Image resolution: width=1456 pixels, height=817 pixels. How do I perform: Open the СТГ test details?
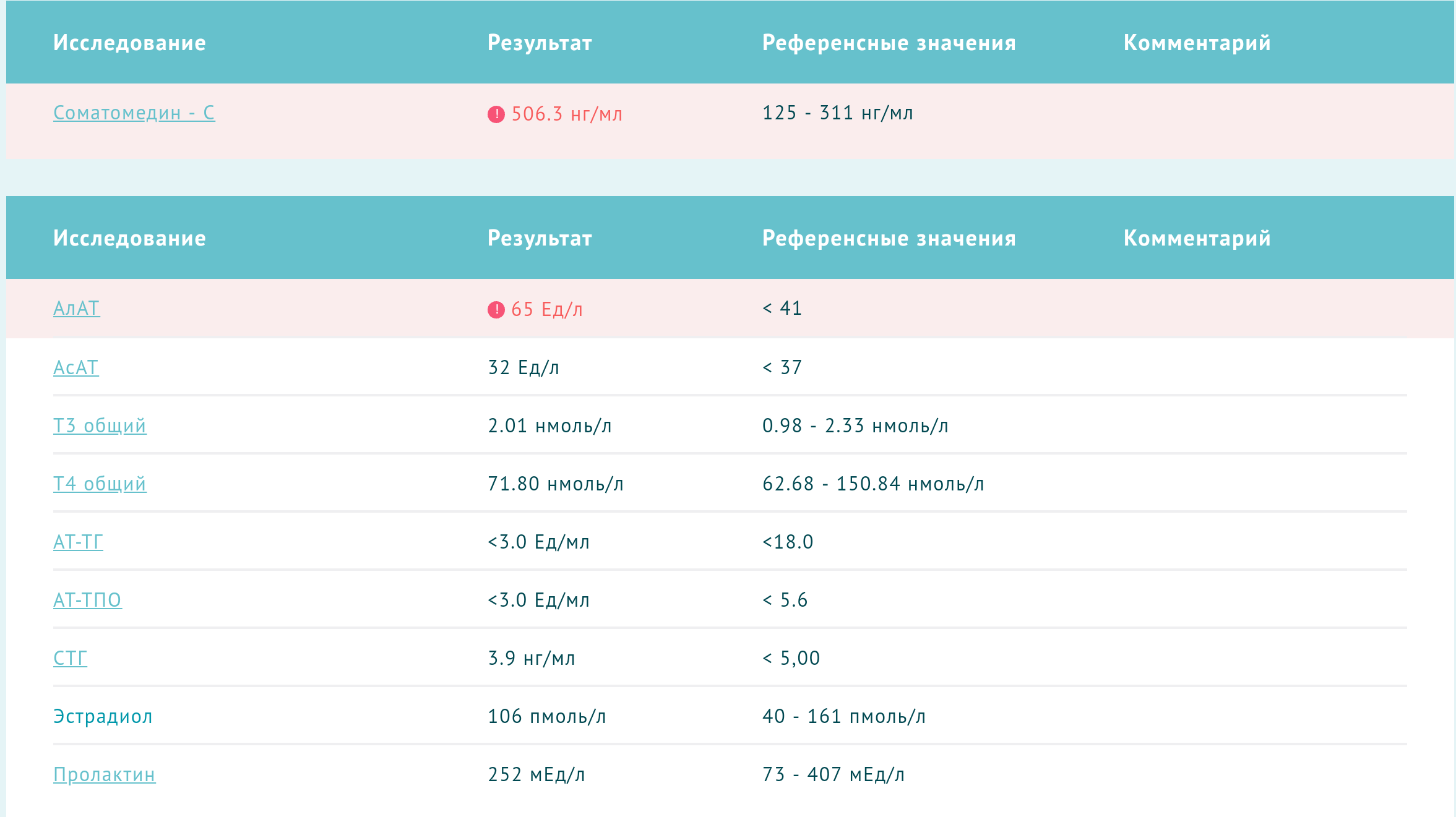[x=70, y=659]
